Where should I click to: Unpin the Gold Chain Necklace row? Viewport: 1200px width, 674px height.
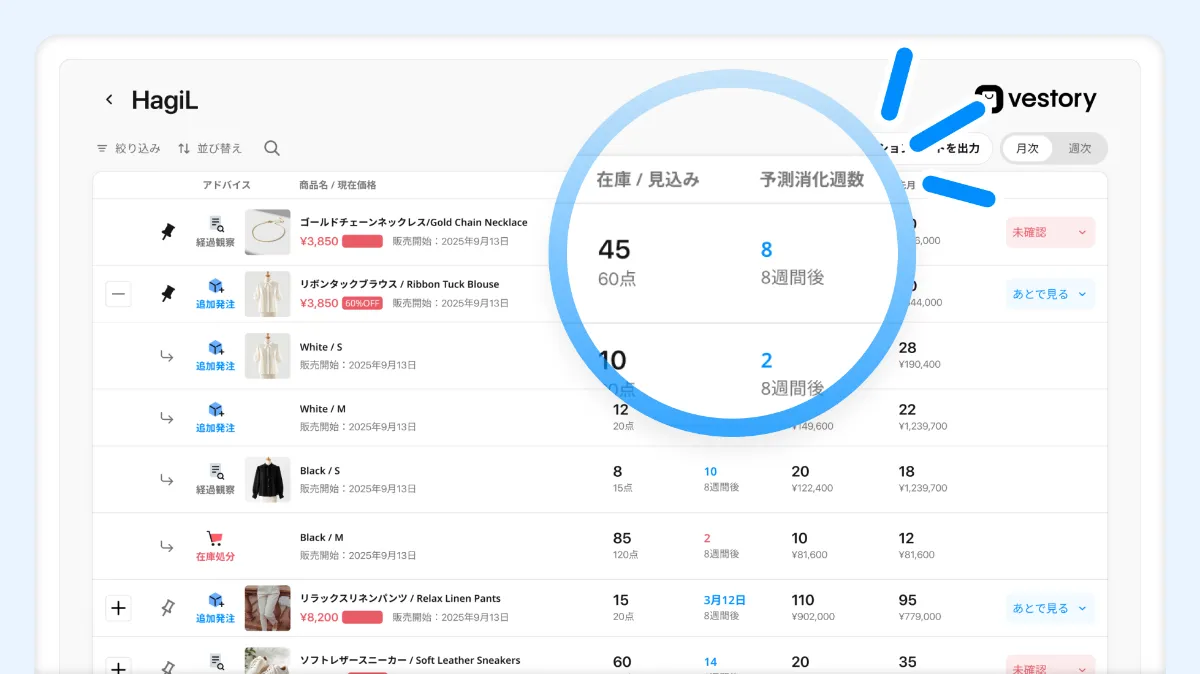(168, 232)
